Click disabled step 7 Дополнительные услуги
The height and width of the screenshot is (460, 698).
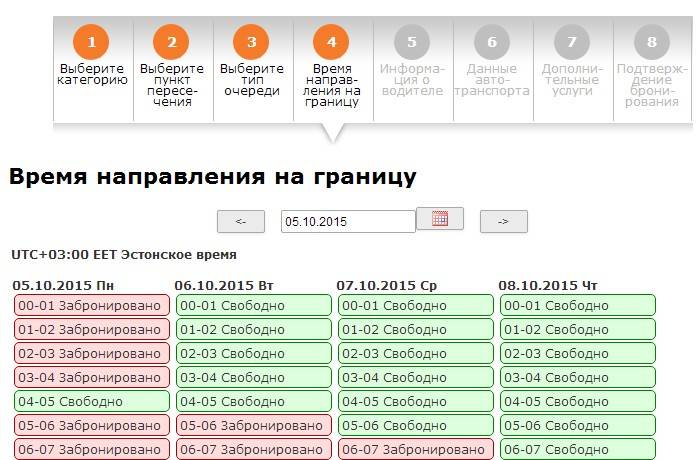coord(572,70)
